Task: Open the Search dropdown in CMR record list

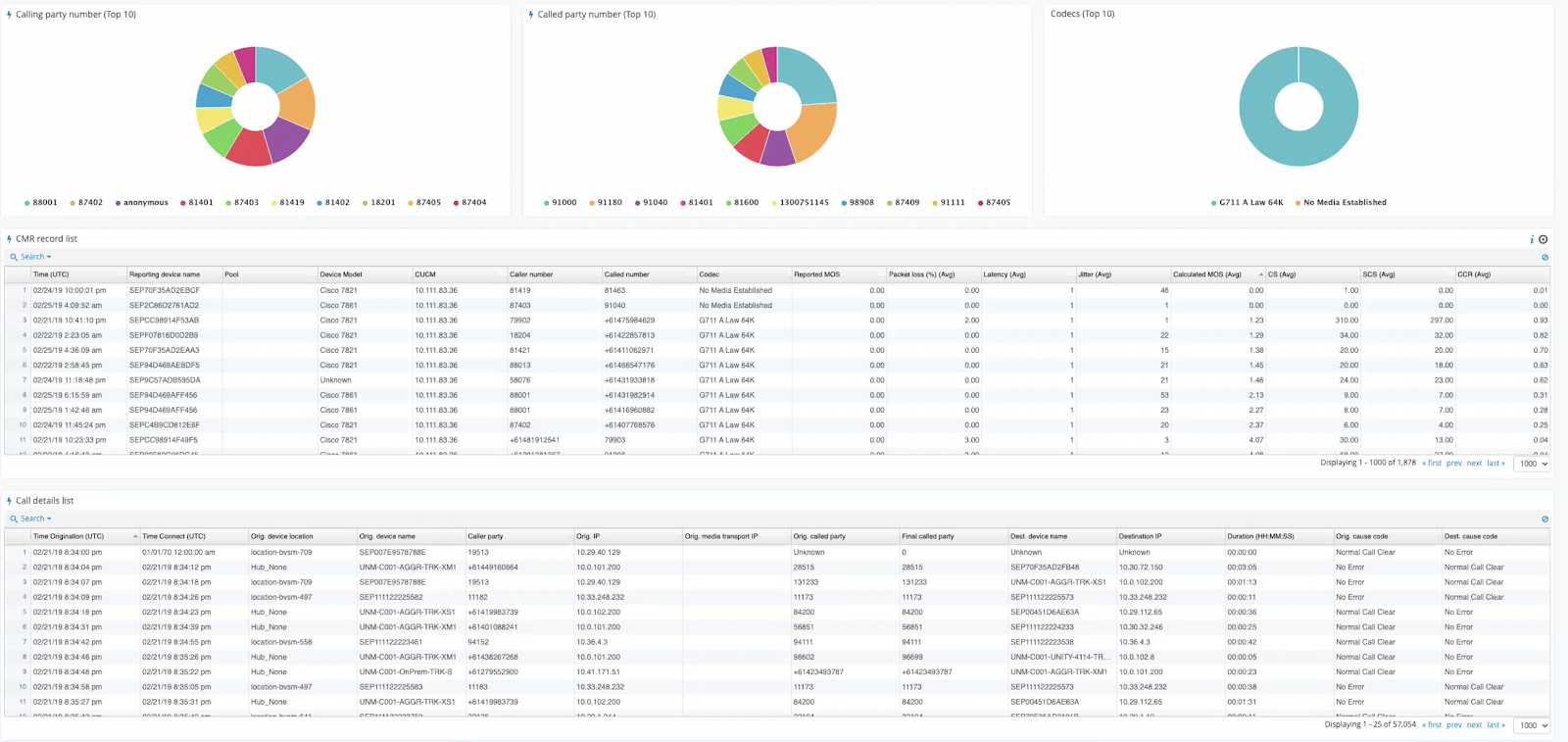Action: point(31,257)
